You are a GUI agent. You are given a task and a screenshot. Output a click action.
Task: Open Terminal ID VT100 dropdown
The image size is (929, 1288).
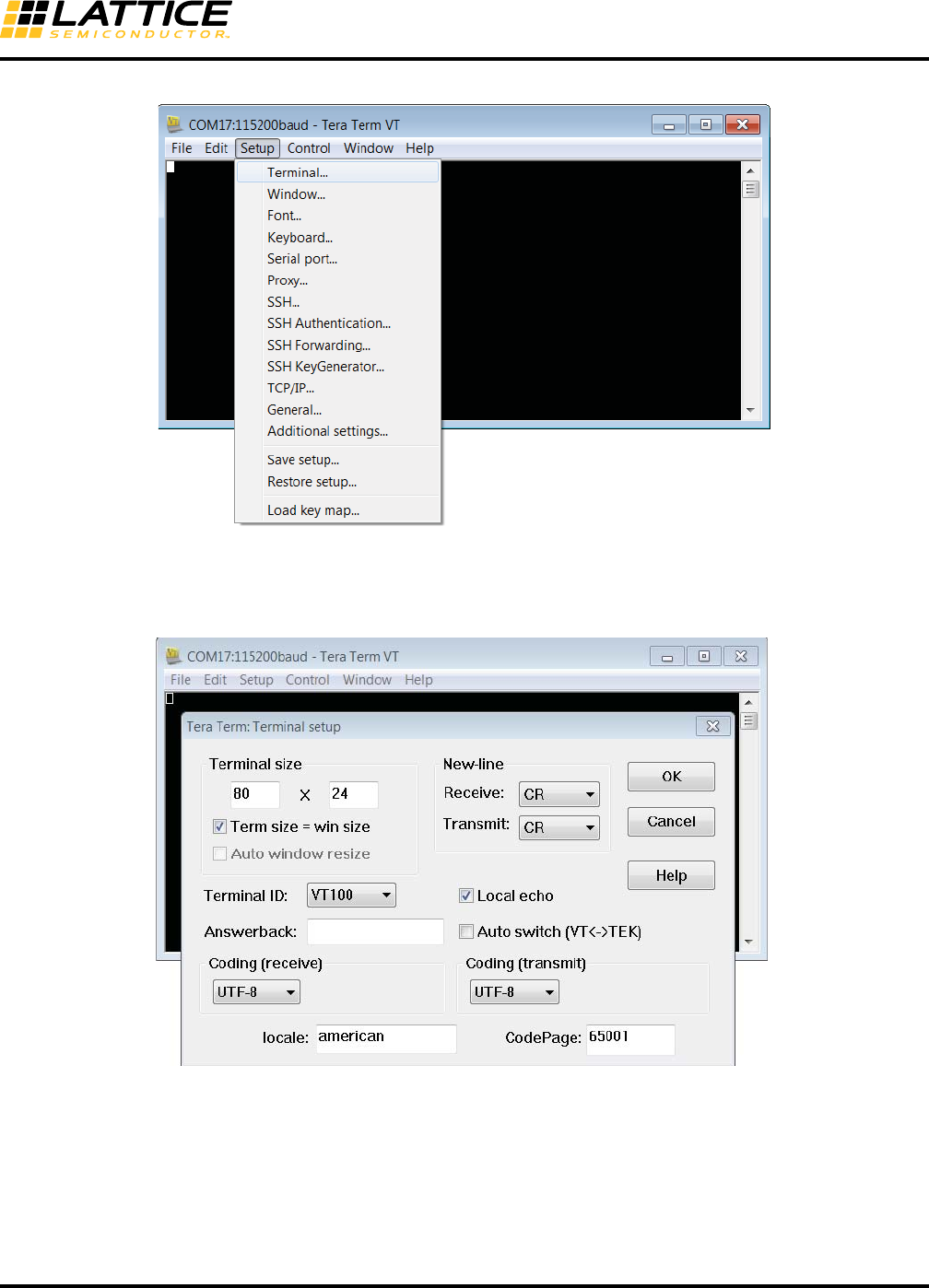[351, 895]
